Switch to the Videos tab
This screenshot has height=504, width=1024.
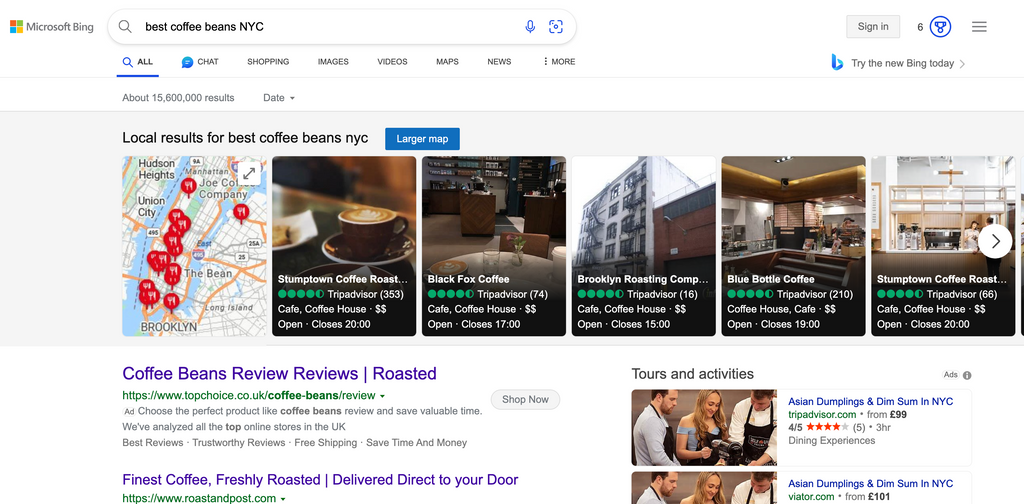coord(392,62)
